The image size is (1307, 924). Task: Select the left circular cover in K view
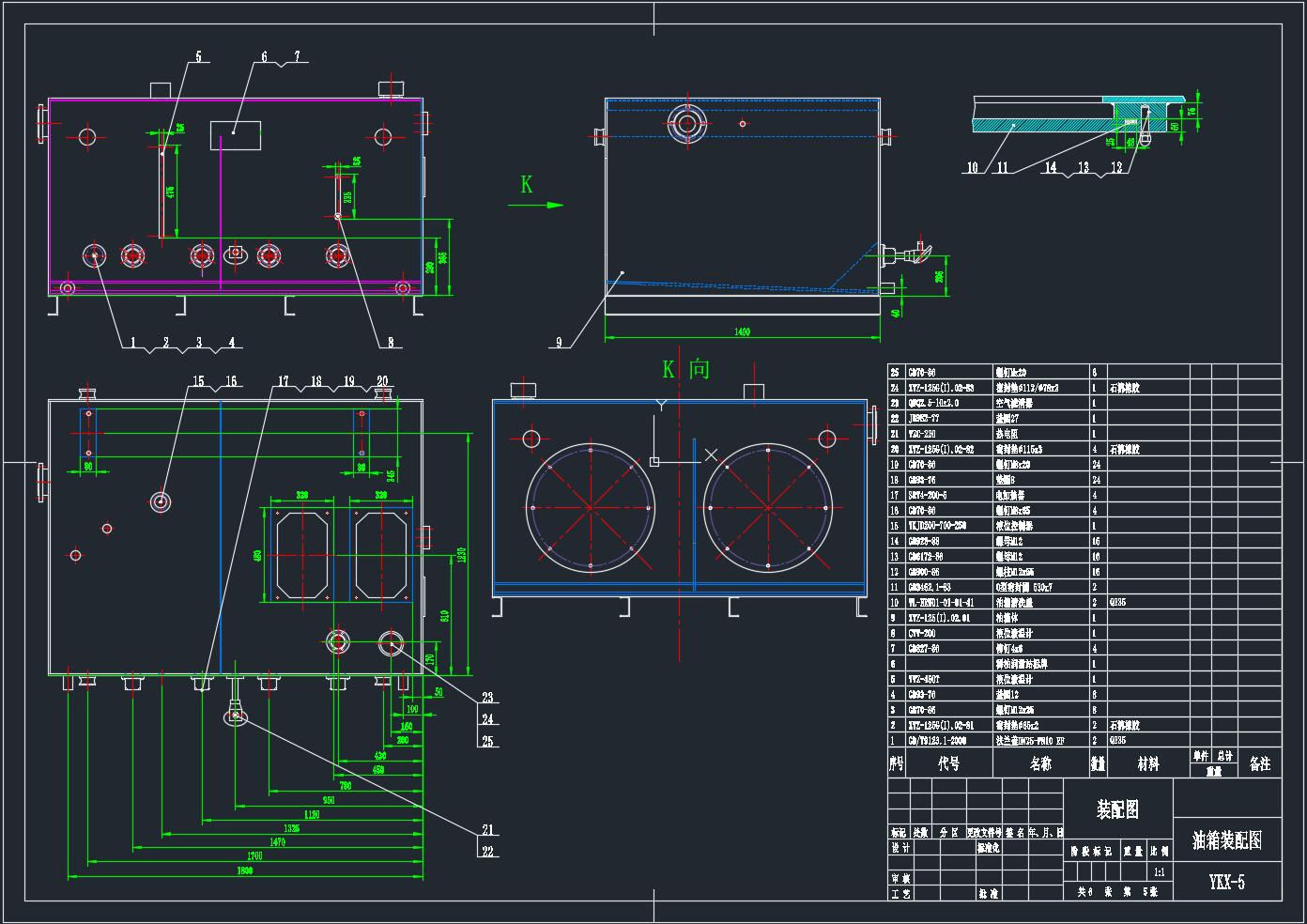[x=590, y=508]
